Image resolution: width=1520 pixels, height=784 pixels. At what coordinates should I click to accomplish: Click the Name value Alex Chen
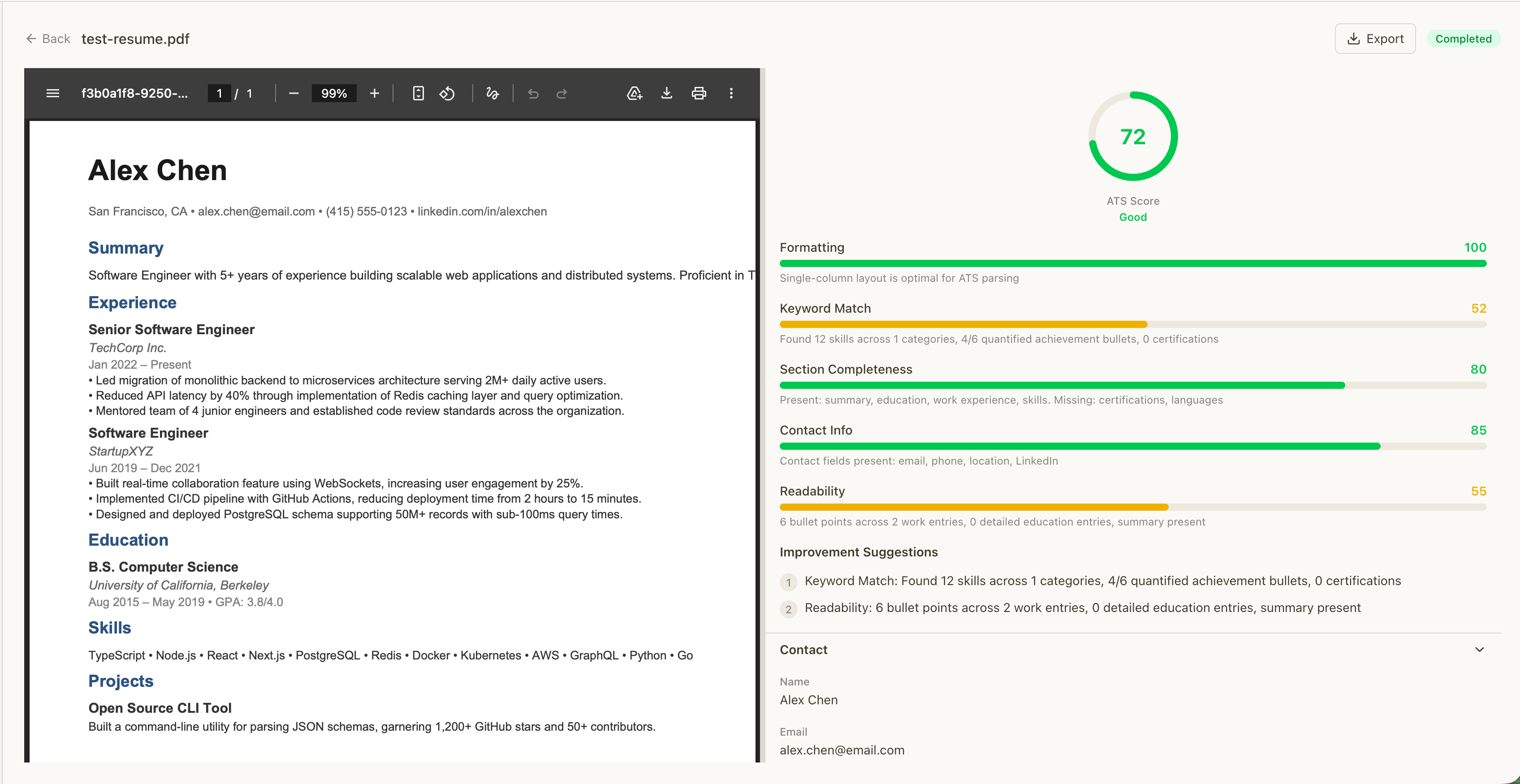(808, 700)
